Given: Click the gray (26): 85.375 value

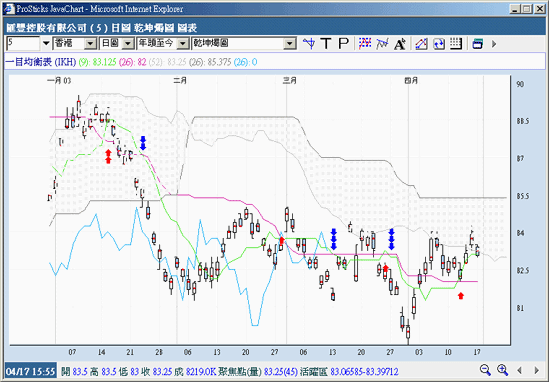Looking at the screenshot, I should [210, 62].
